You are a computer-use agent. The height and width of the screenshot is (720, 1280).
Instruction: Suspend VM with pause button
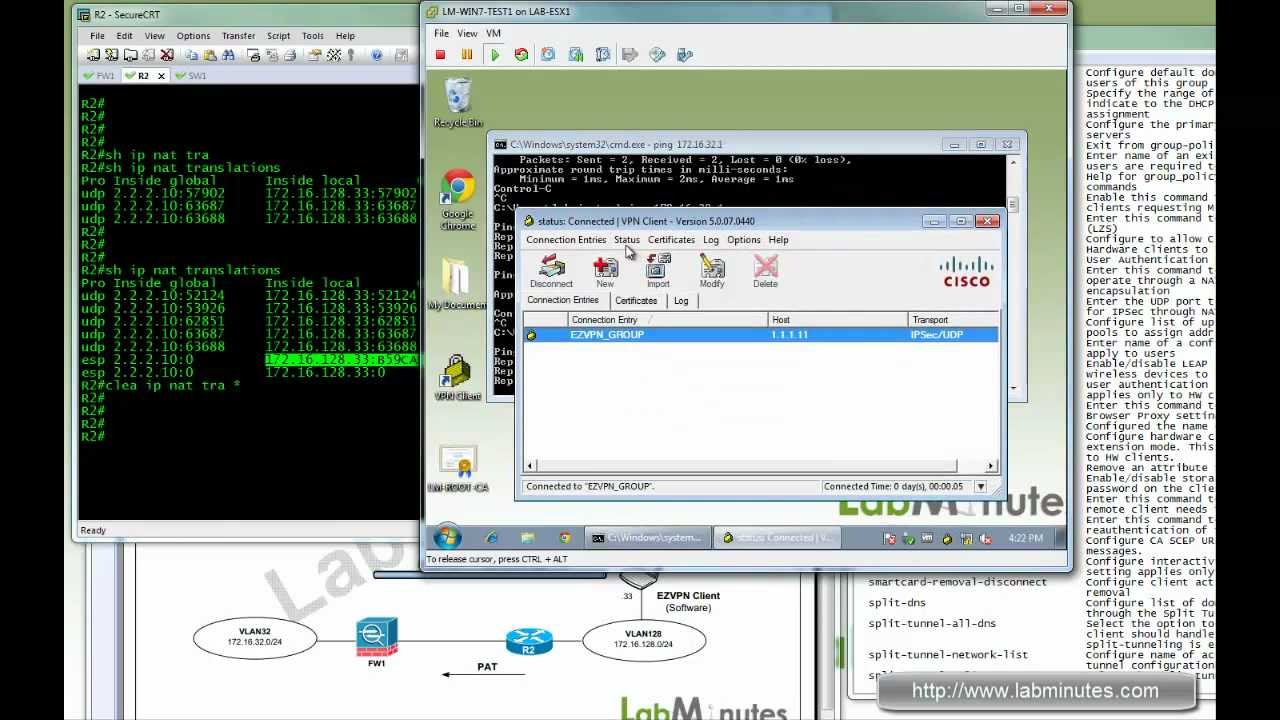tap(467, 55)
